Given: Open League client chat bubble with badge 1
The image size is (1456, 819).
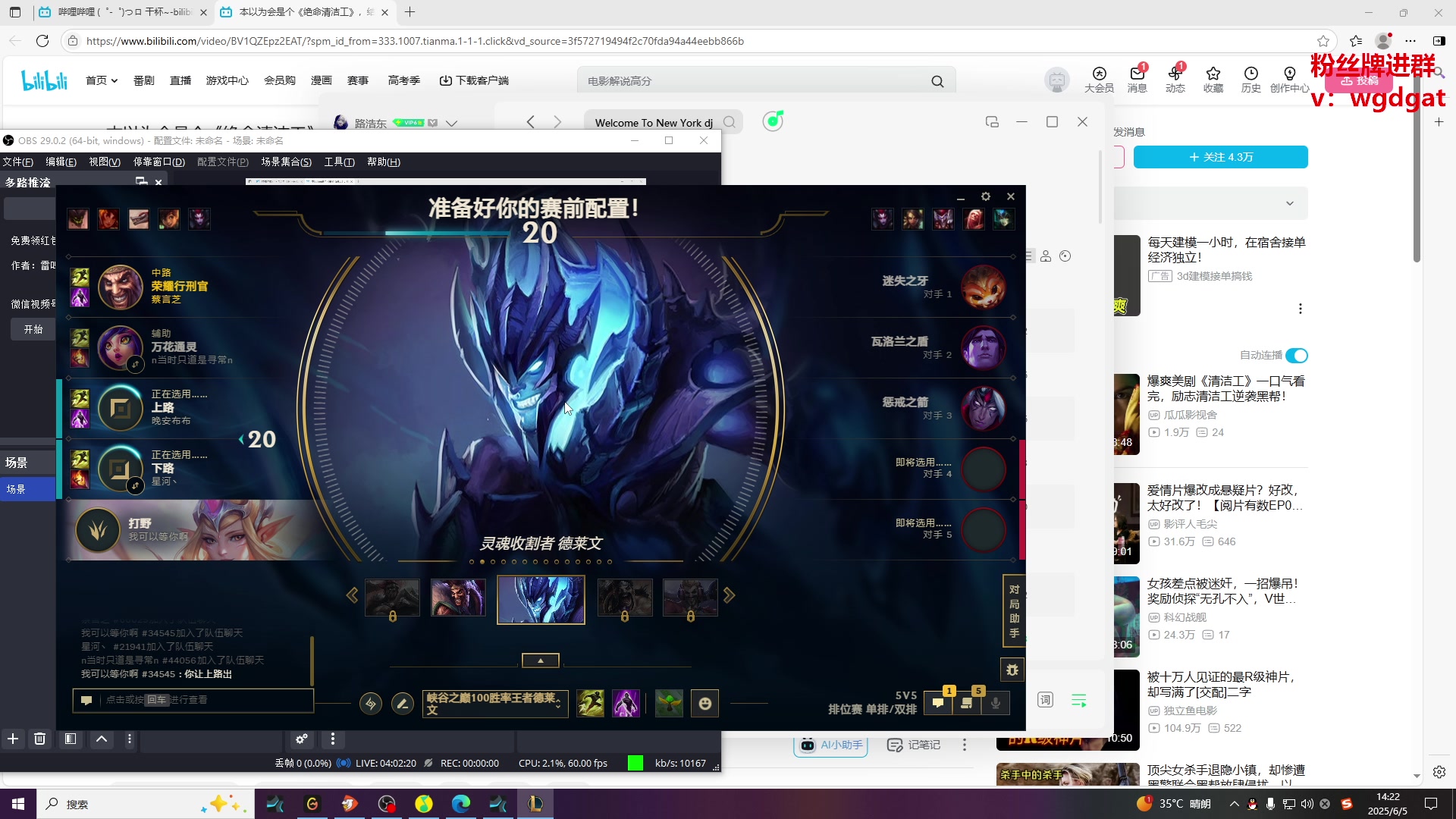Looking at the screenshot, I should [938, 703].
